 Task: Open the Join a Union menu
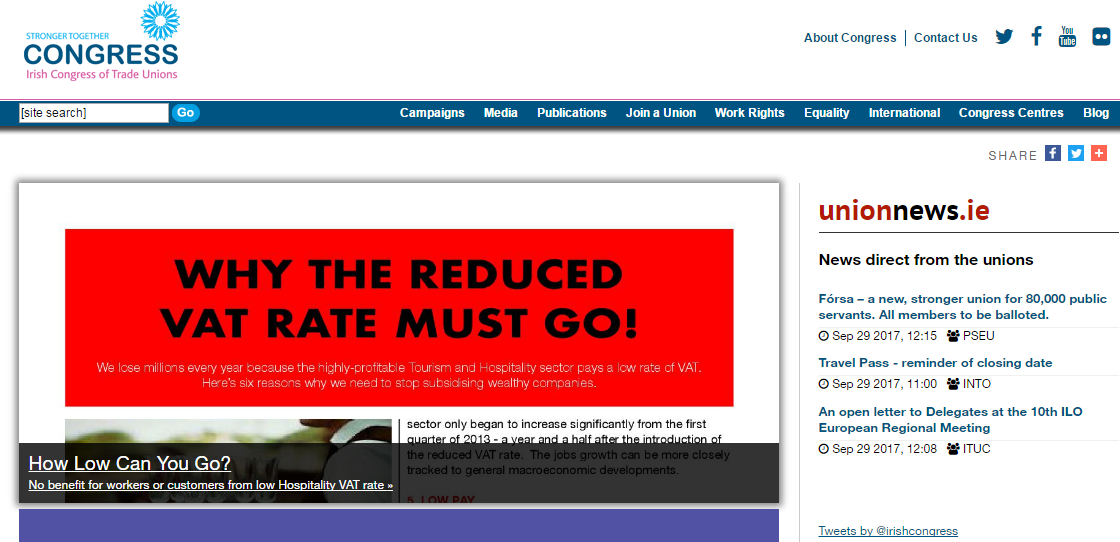click(x=661, y=113)
